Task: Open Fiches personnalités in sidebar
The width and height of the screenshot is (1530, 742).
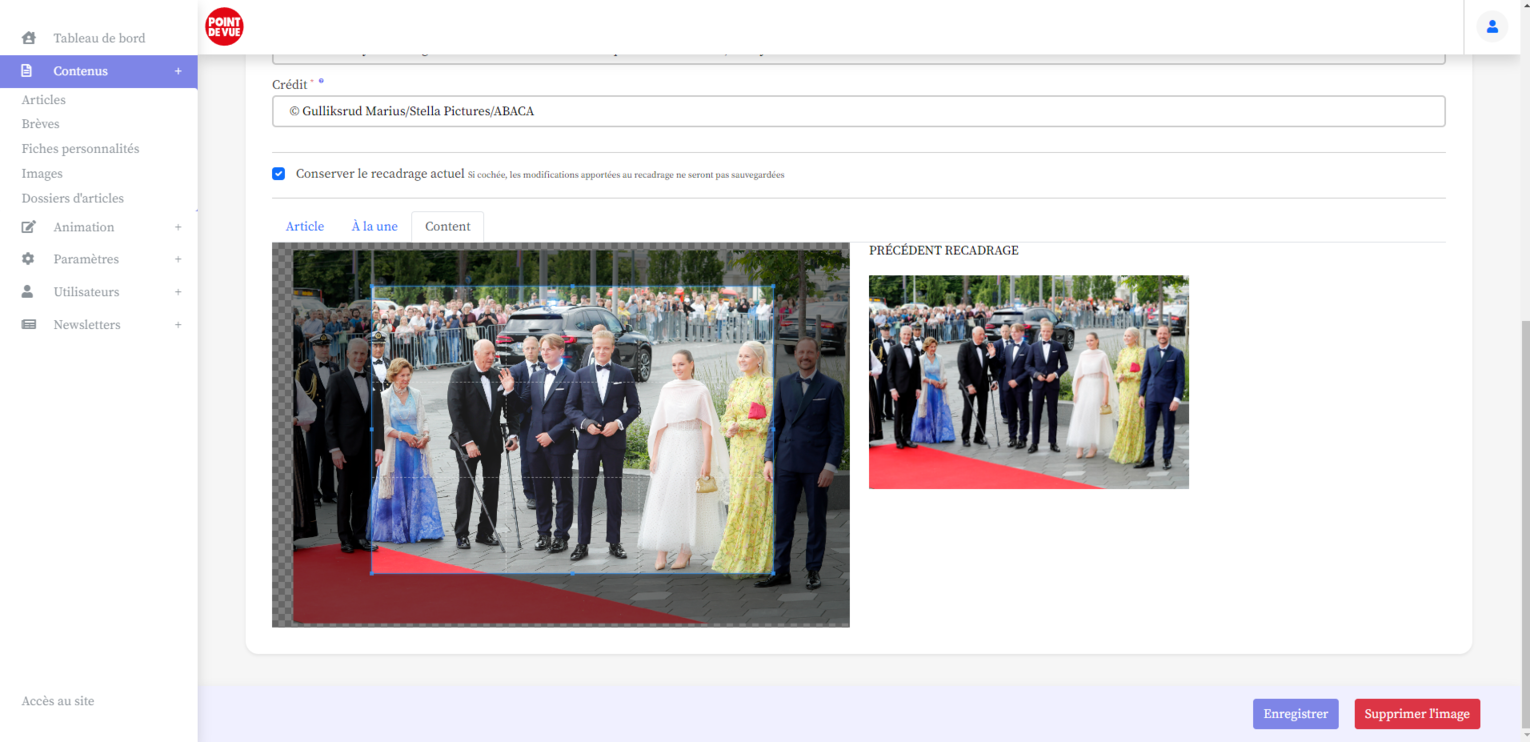Action: [x=80, y=149]
